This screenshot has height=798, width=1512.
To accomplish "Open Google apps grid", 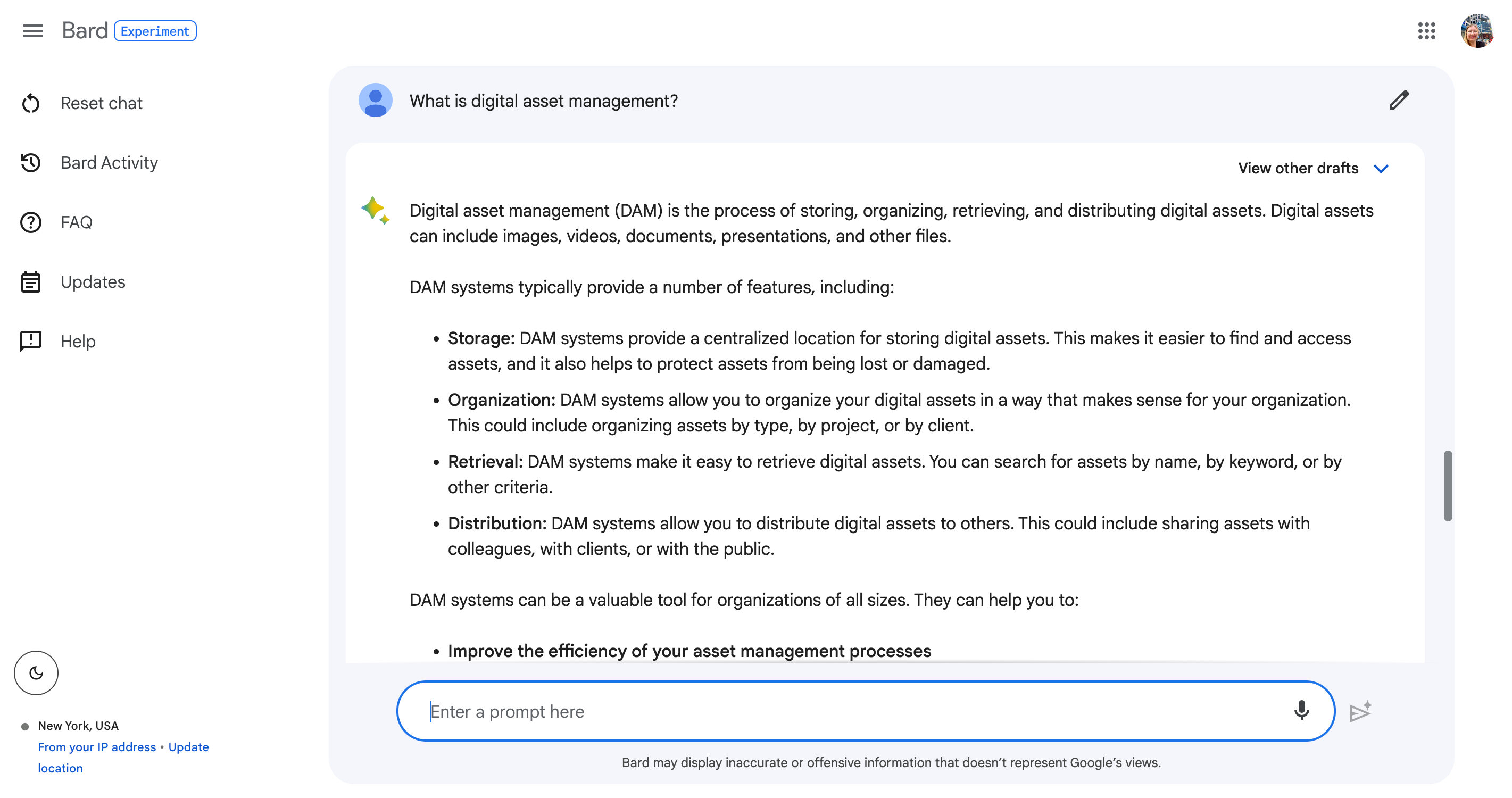I will click(x=1426, y=31).
